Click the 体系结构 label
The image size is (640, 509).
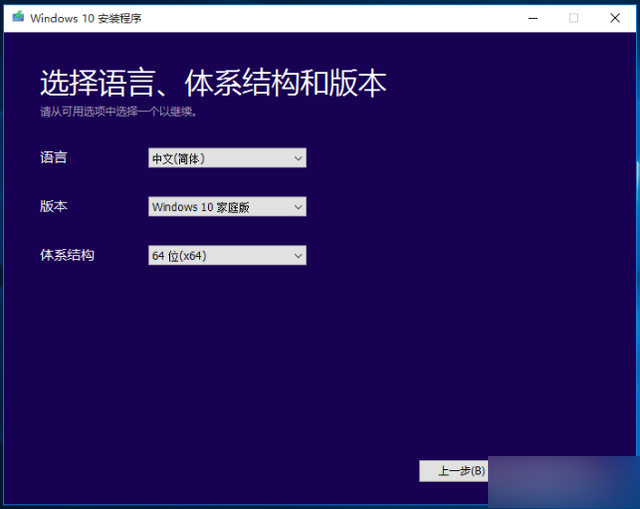click(x=67, y=255)
